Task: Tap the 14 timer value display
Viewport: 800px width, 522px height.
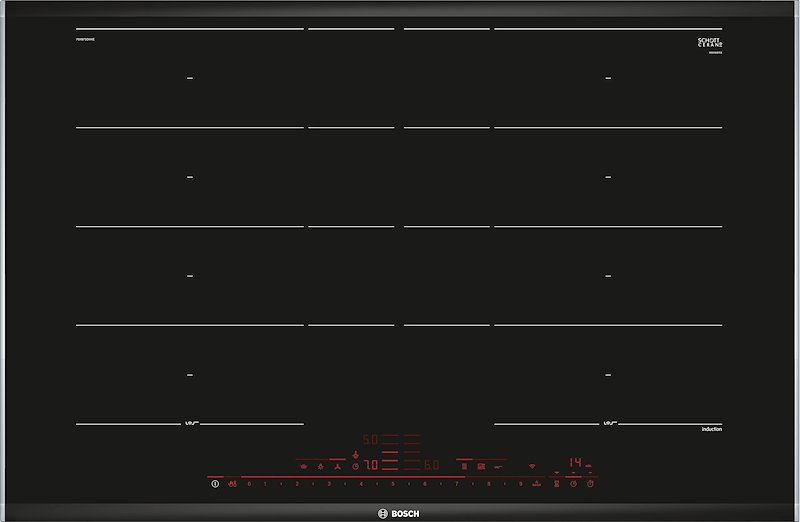Action: click(x=575, y=463)
